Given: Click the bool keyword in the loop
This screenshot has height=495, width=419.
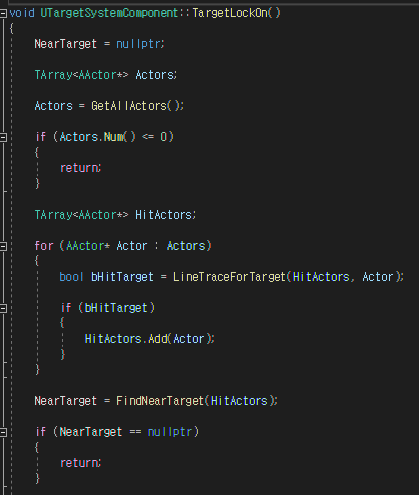Looking at the screenshot, I should pos(71,277).
